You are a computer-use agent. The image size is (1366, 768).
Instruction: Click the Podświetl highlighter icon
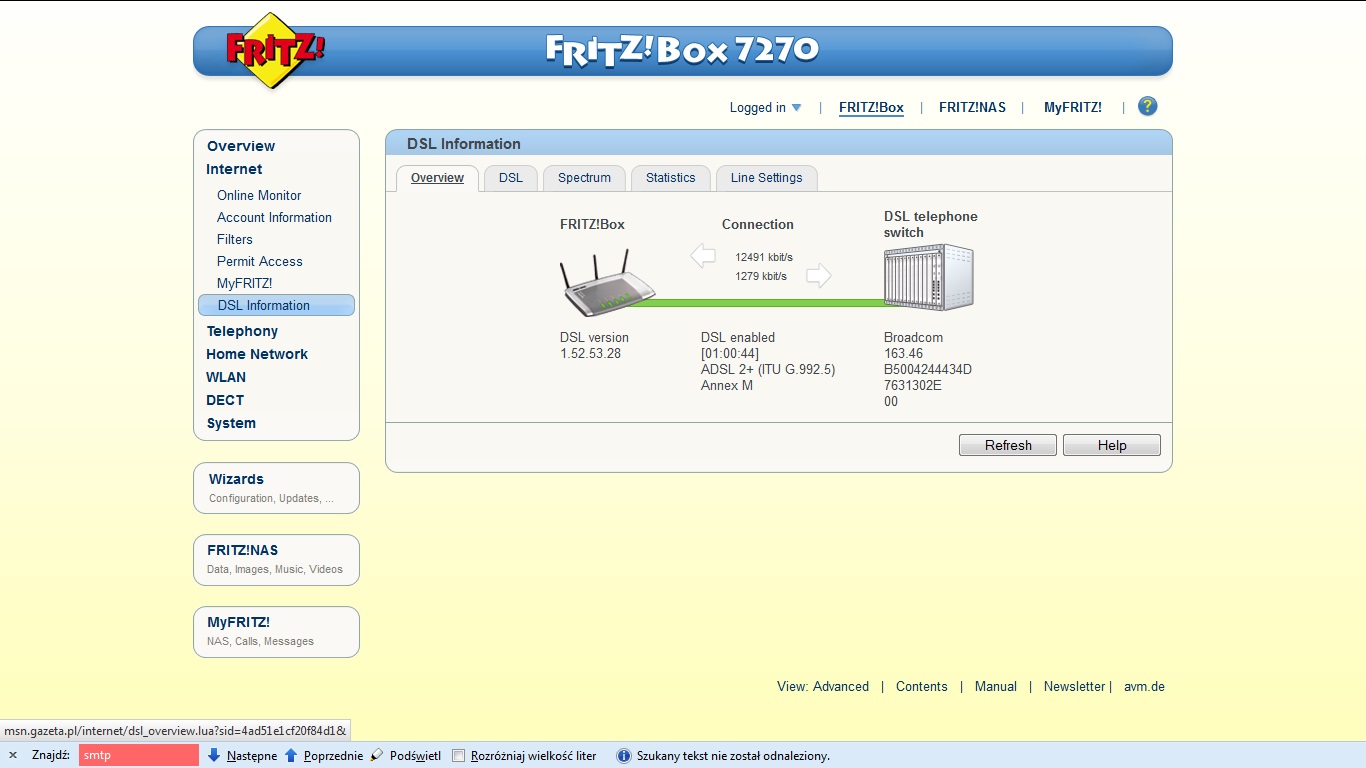coord(377,755)
